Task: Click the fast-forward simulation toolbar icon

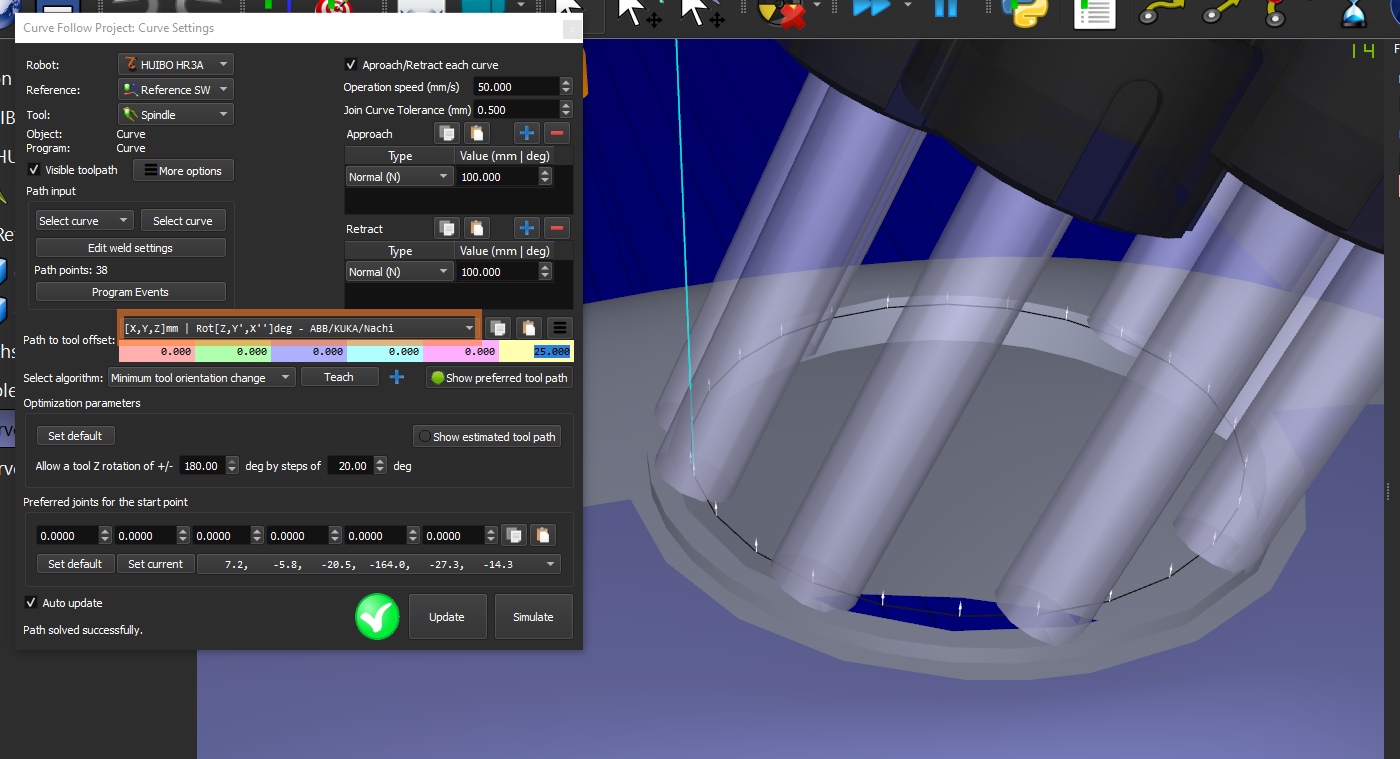Action: [x=870, y=9]
